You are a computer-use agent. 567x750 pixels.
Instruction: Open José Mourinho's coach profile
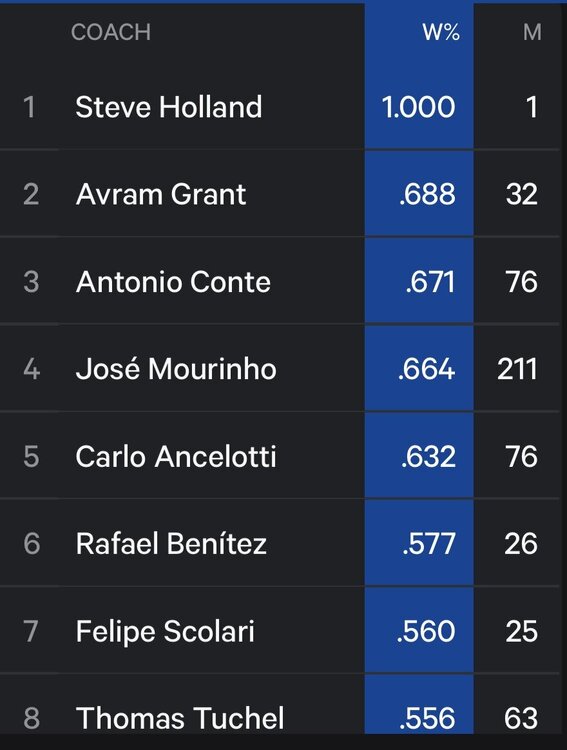click(176, 369)
